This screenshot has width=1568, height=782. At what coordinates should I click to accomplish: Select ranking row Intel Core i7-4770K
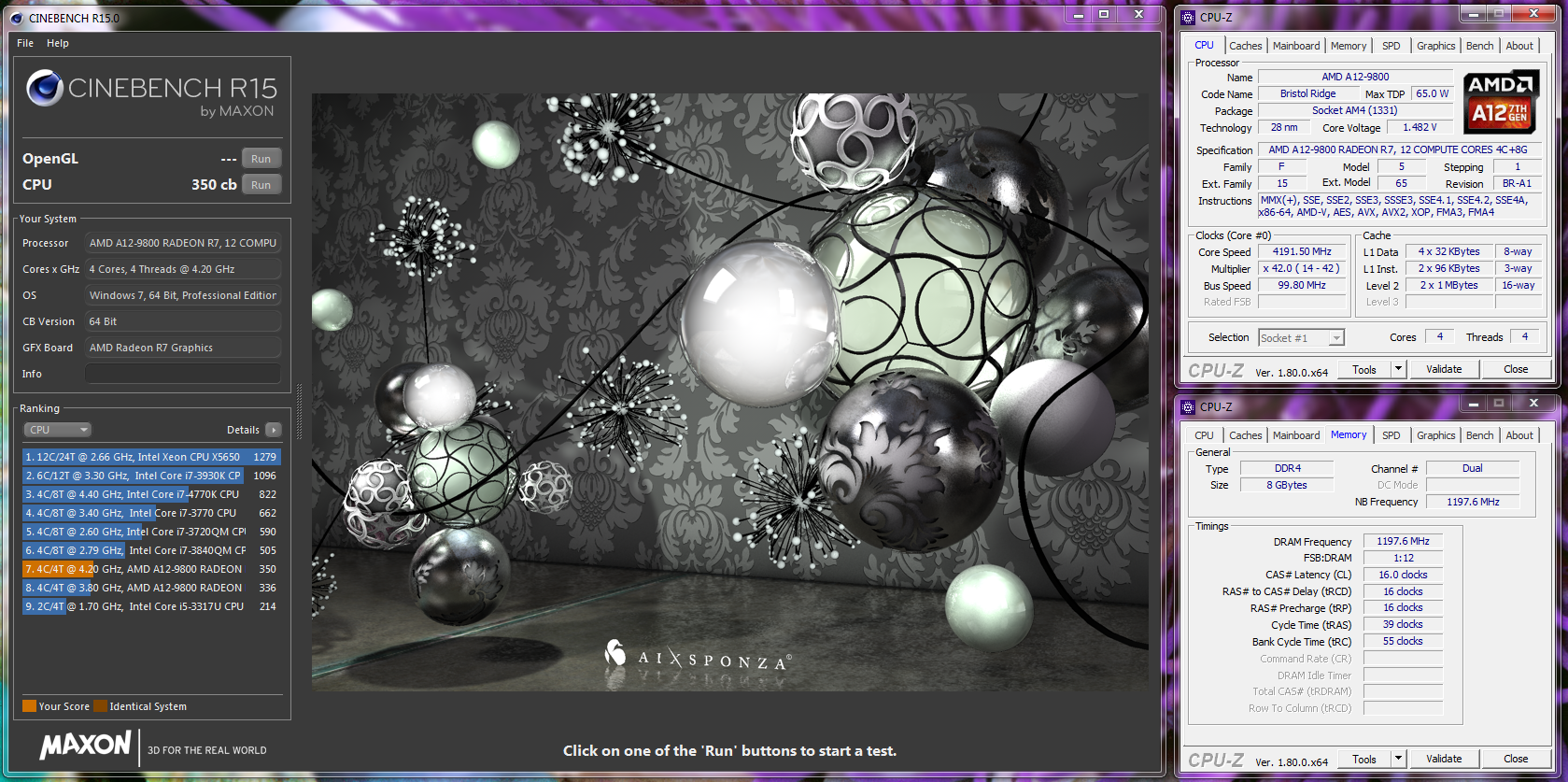pos(151,494)
